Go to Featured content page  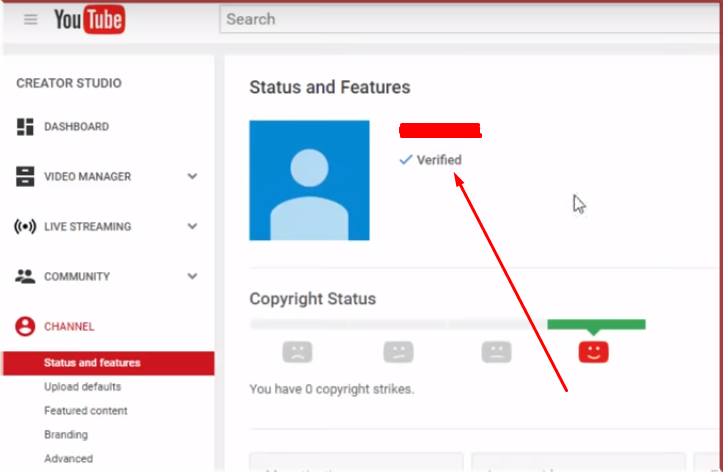(85, 411)
